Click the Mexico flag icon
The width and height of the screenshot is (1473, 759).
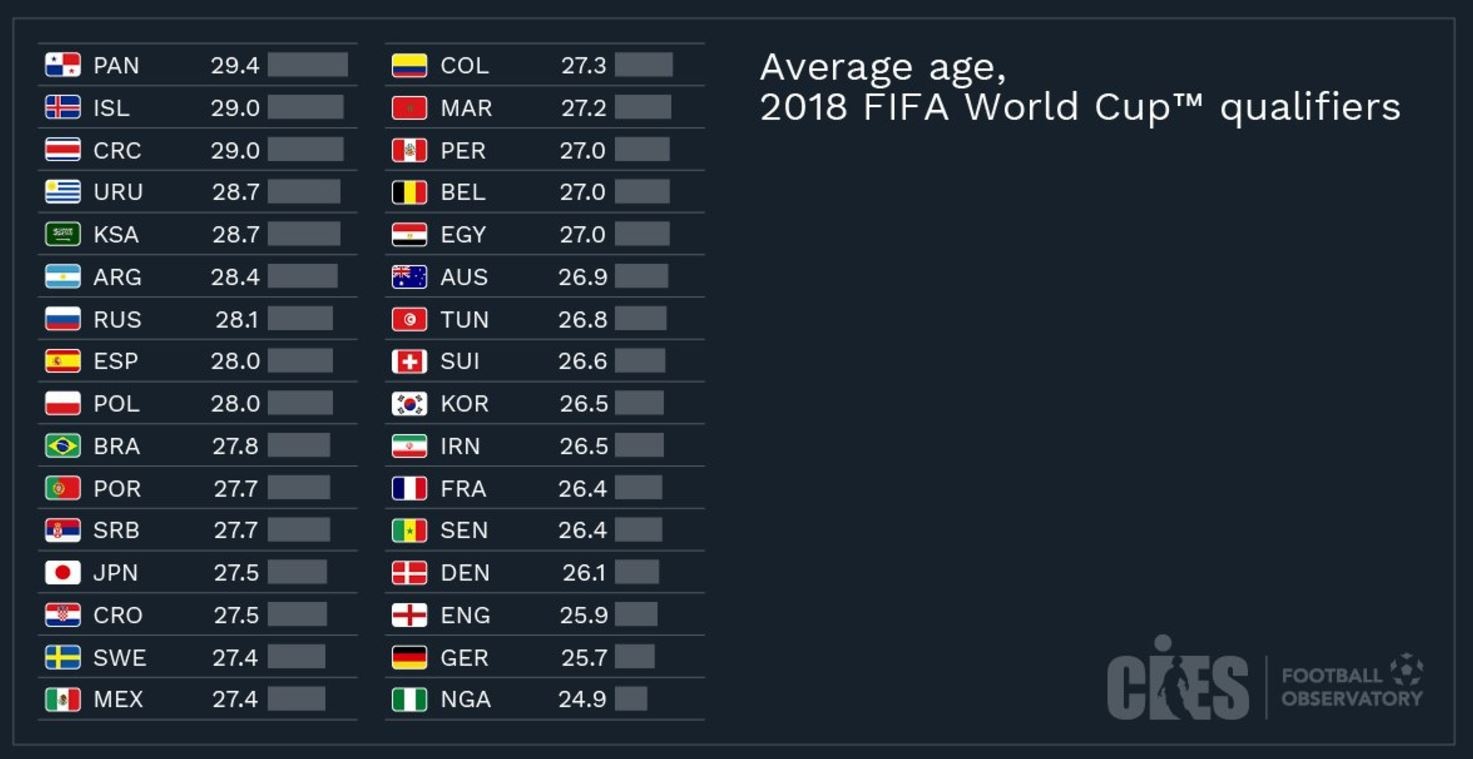[63, 700]
